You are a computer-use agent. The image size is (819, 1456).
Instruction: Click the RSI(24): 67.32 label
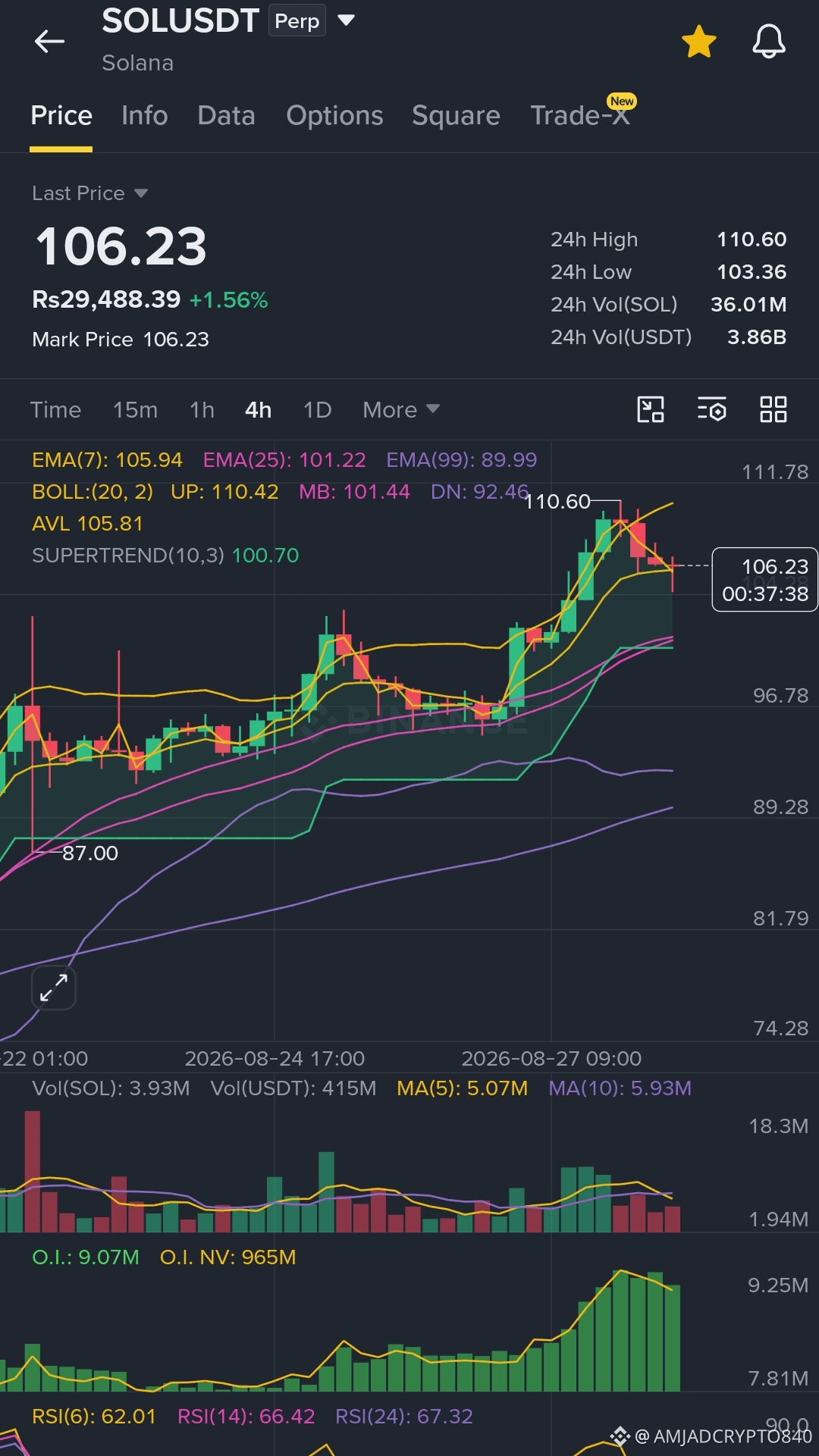click(404, 1417)
